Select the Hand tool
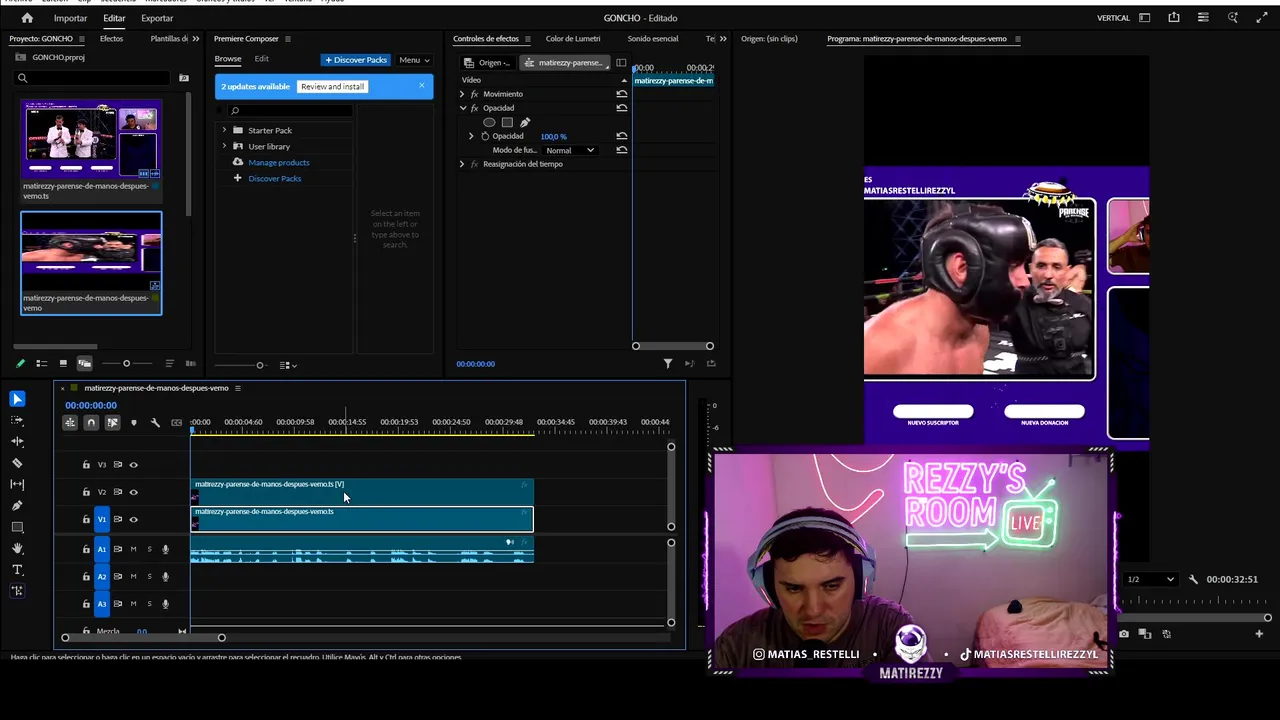Viewport: 1280px width, 720px height. pos(17,548)
